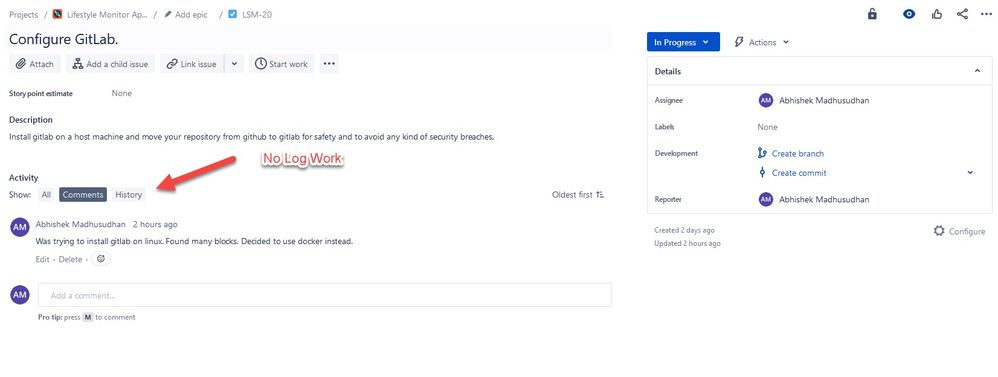This screenshot has width=998, height=377.
Task: Select the Comments activity tab
Action: [83, 195]
